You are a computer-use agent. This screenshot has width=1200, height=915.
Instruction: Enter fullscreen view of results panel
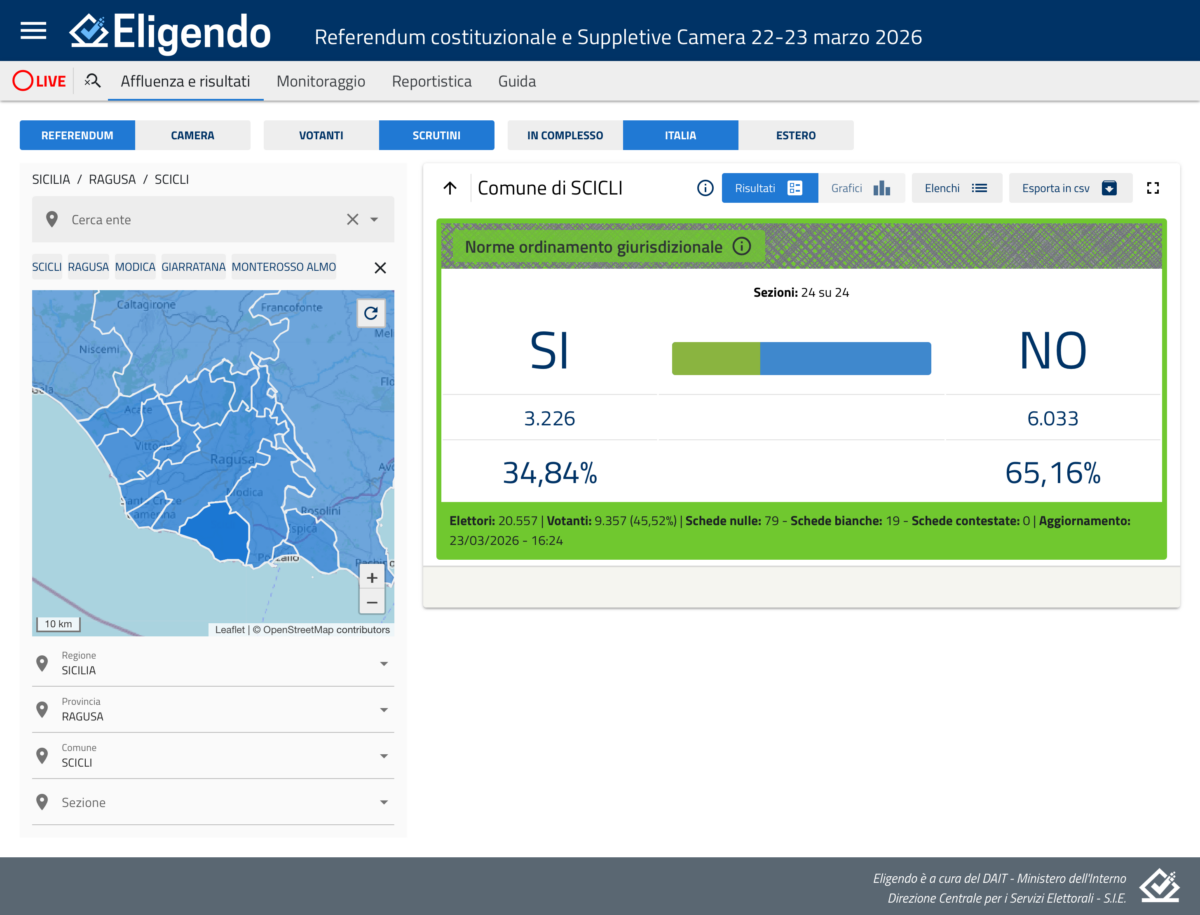point(1153,188)
